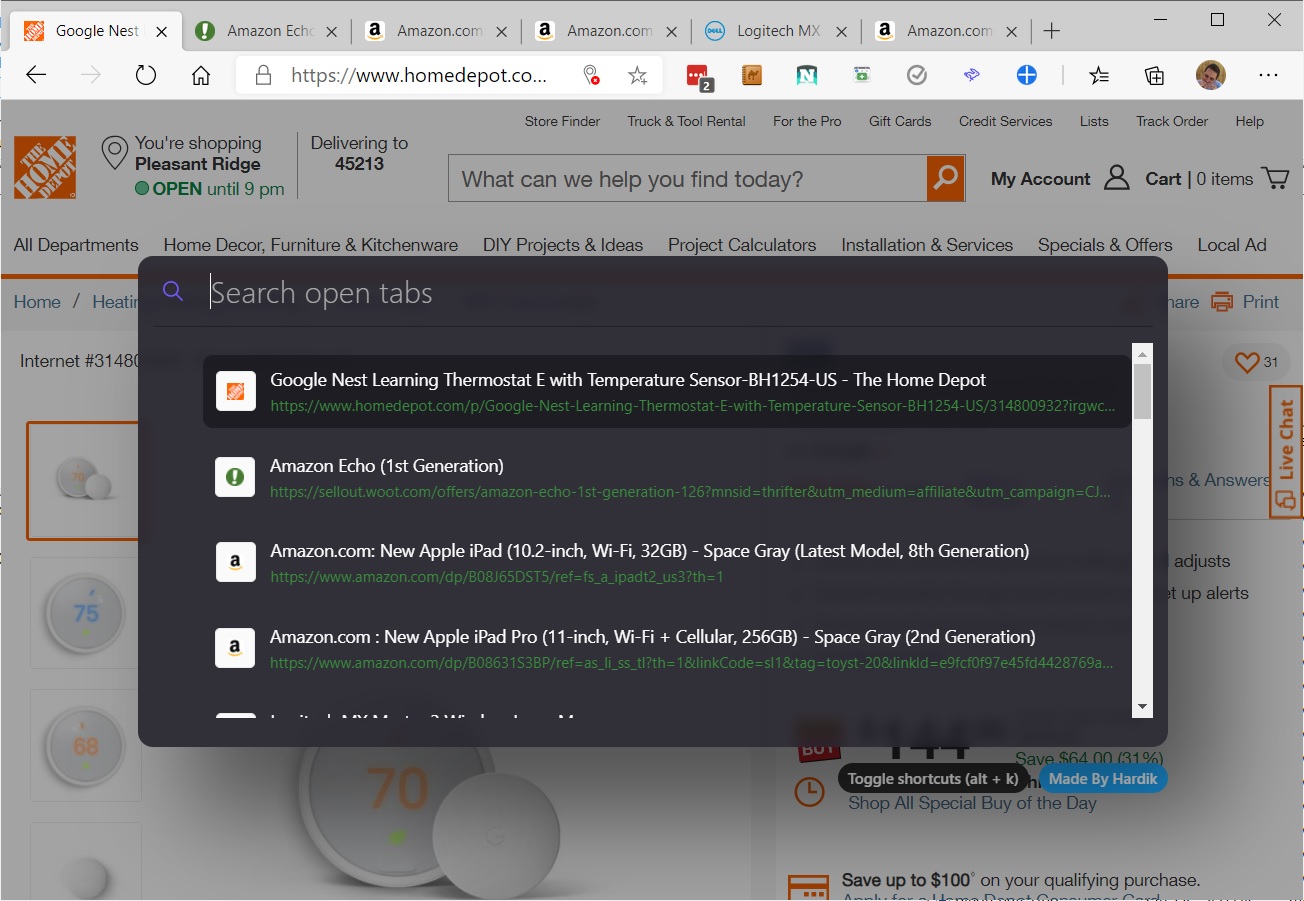Click the browser back arrow

tap(37, 75)
